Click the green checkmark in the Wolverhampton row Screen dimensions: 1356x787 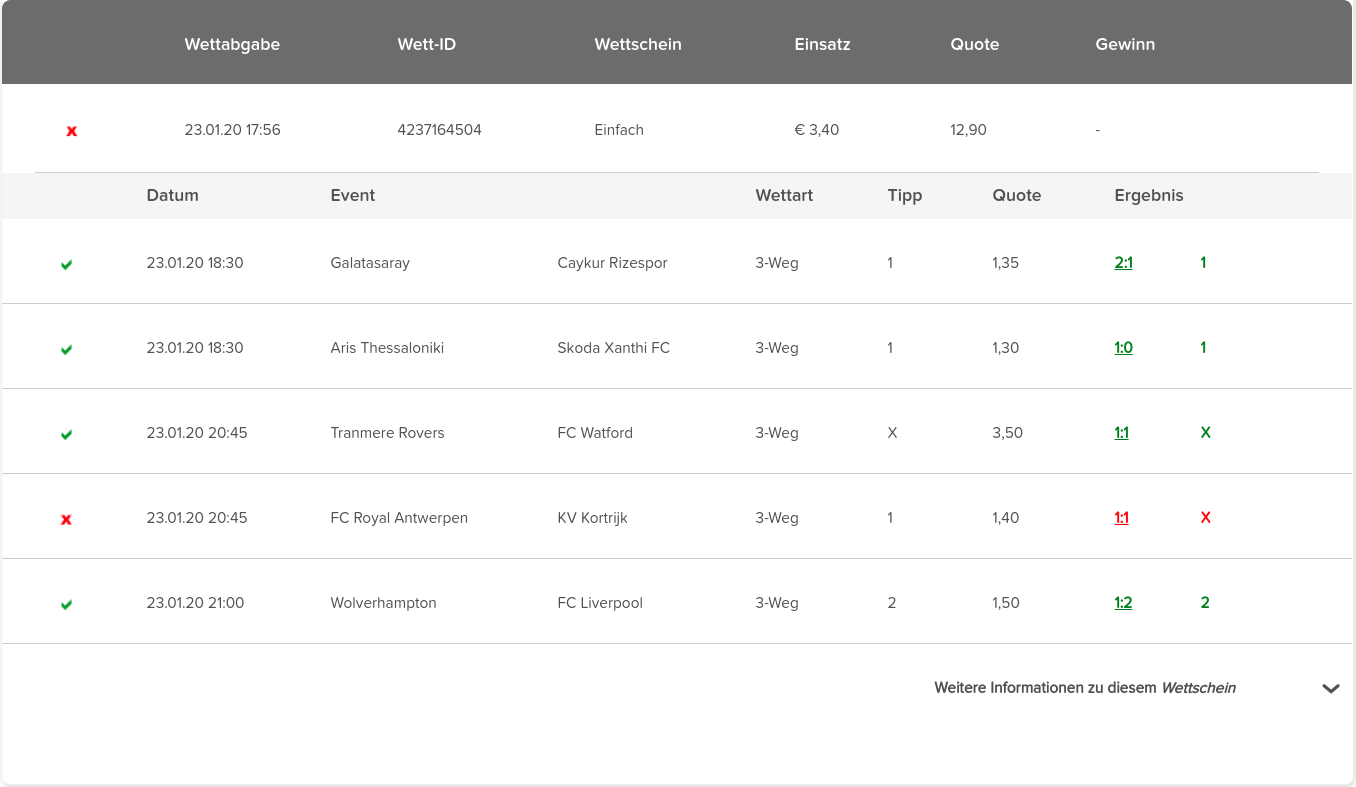[66, 605]
